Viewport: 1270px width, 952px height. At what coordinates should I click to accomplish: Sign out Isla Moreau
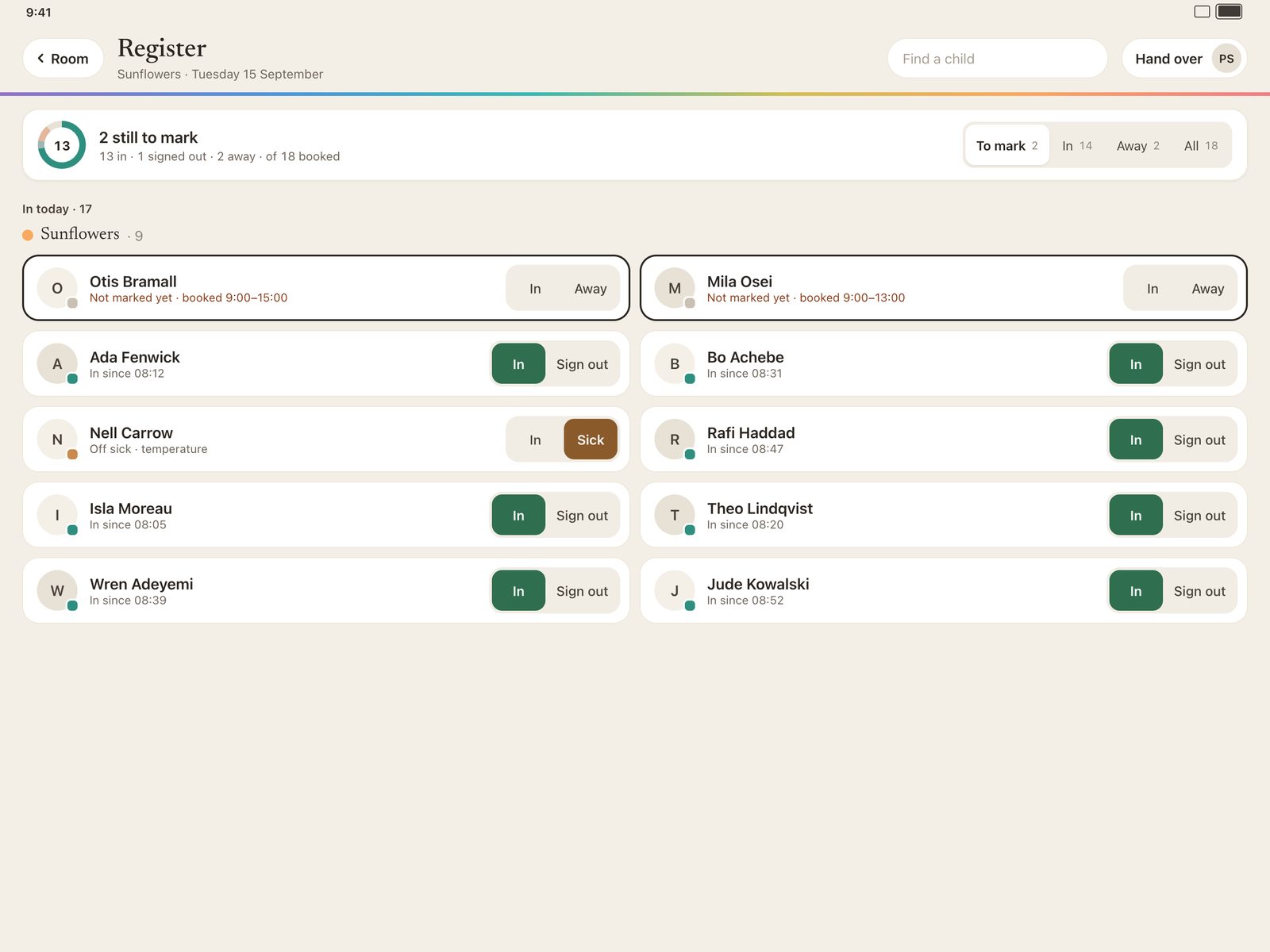click(582, 516)
